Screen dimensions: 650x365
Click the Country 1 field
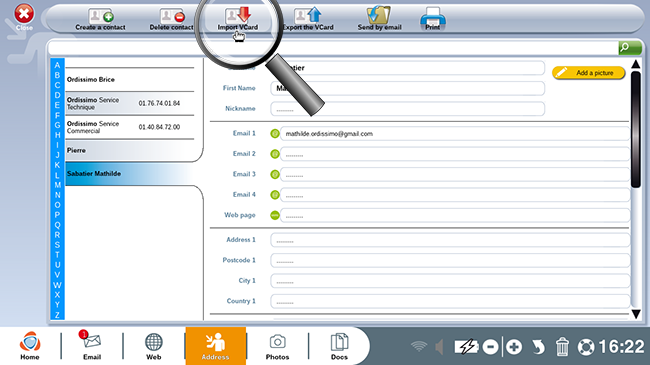pos(450,301)
